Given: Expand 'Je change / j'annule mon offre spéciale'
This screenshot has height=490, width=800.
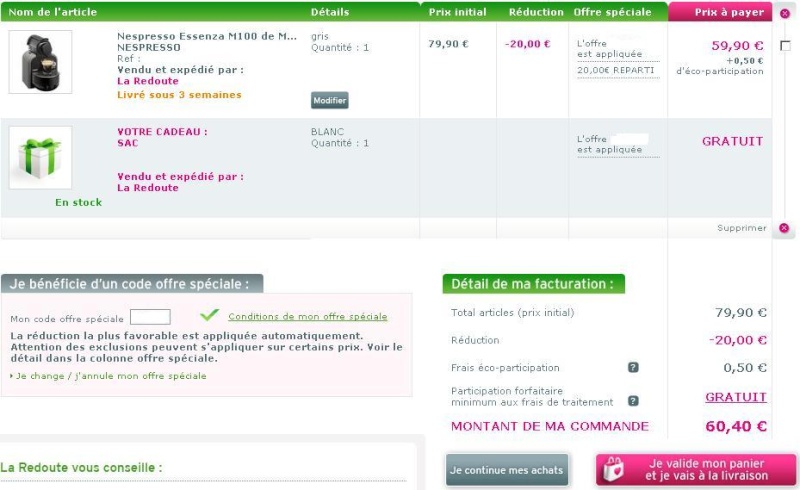Looking at the screenshot, I should coord(110,376).
